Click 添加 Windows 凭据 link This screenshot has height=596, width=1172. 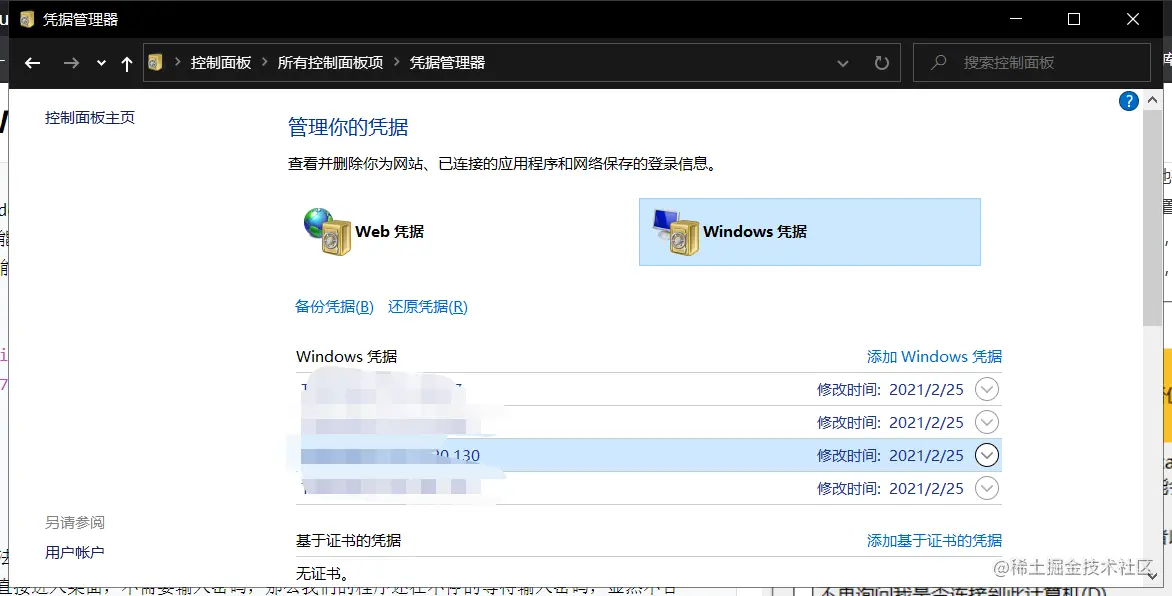(x=934, y=357)
